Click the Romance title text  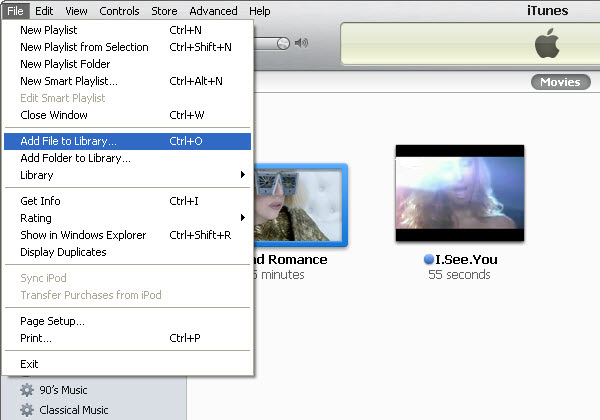pyautogui.click(x=298, y=259)
